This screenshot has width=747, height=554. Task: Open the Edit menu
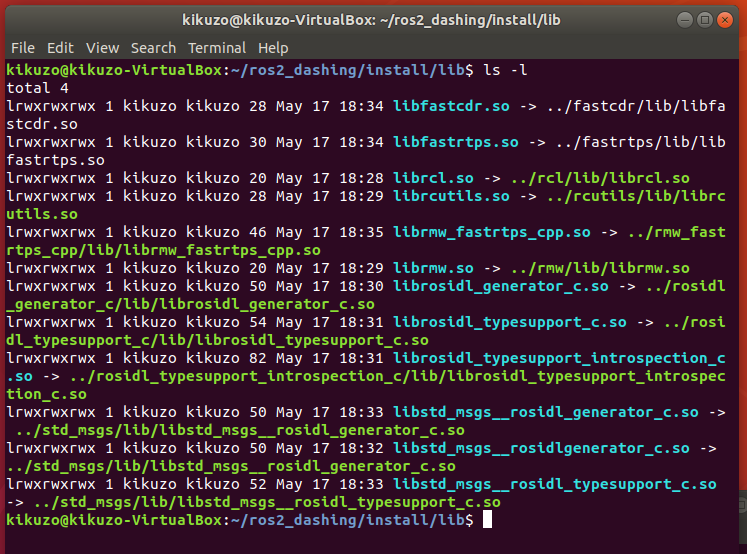click(x=60, y=48)
